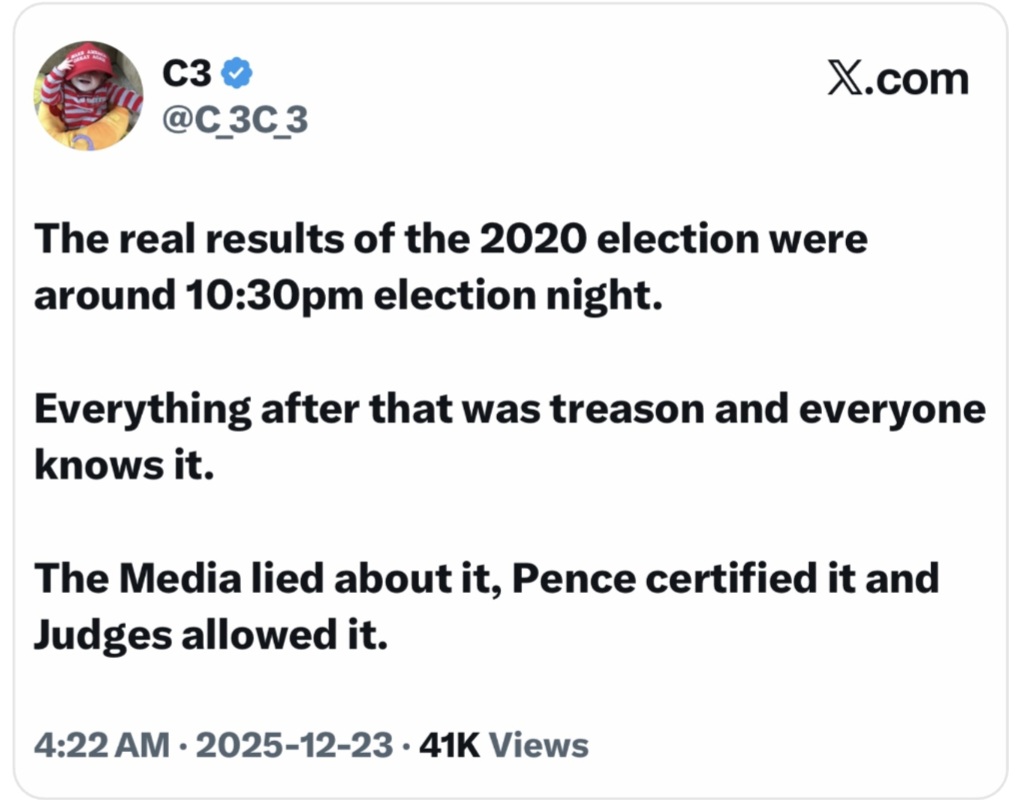The image size is (1024, 800).
Task: Click the display name C3
Action: 186,72
